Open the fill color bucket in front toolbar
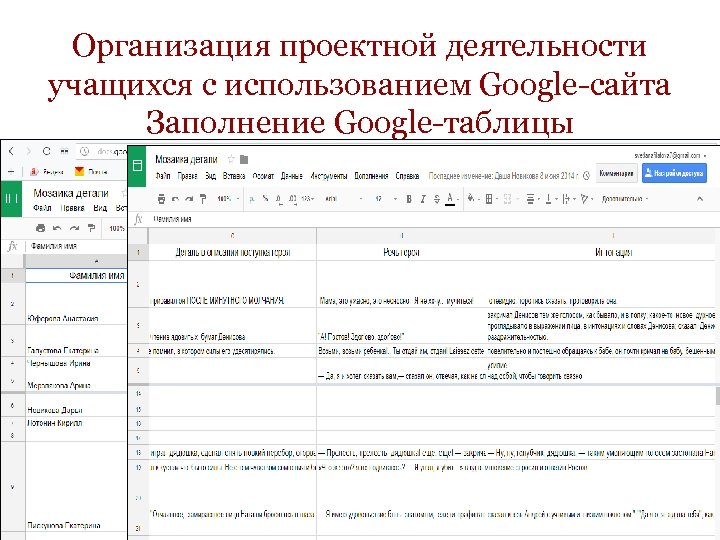Viewport: 720px width, 540px height. [472, 199]
